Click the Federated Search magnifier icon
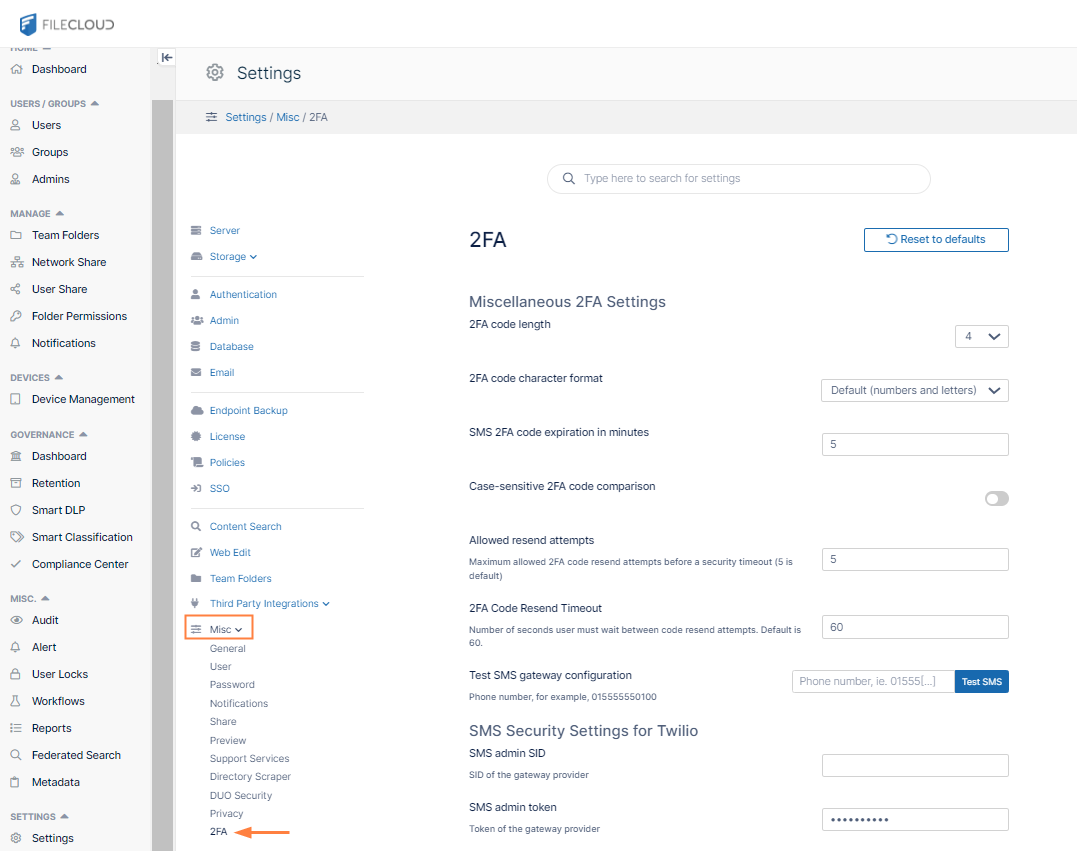The height and width of the screenshot is (851, 1077). point(16,755)
